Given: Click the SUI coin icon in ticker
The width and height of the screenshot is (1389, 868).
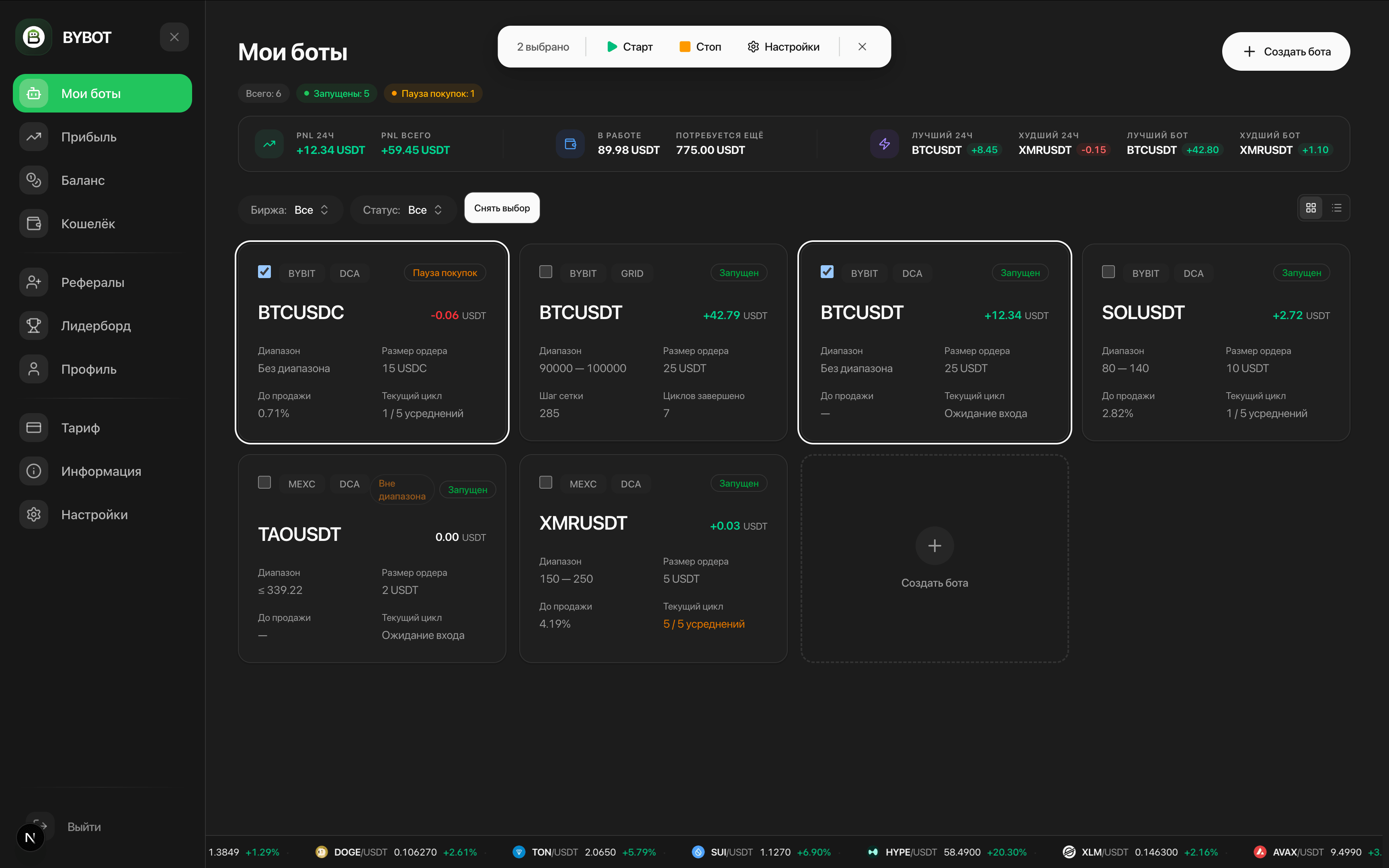Looking at the screenshot, I should pyautogui.click(x=698, y=852).
